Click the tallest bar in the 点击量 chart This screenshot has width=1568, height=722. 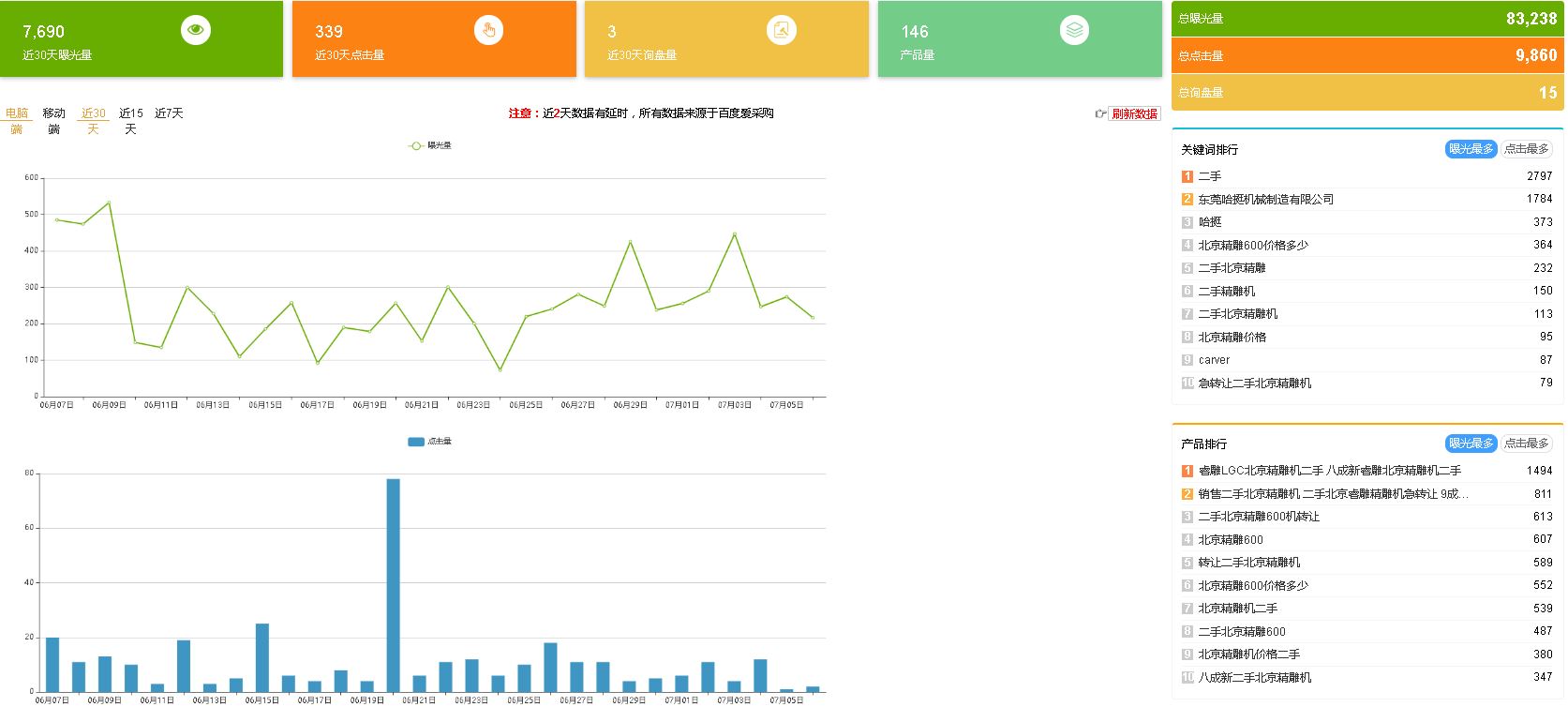pos(393,585)
